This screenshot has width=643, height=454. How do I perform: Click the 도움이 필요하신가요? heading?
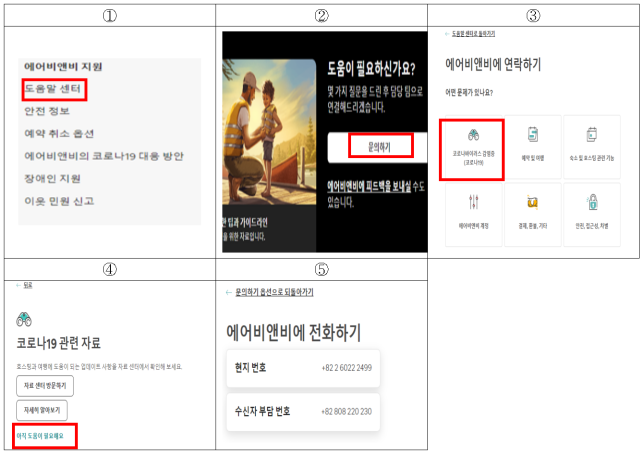(371, 69)
